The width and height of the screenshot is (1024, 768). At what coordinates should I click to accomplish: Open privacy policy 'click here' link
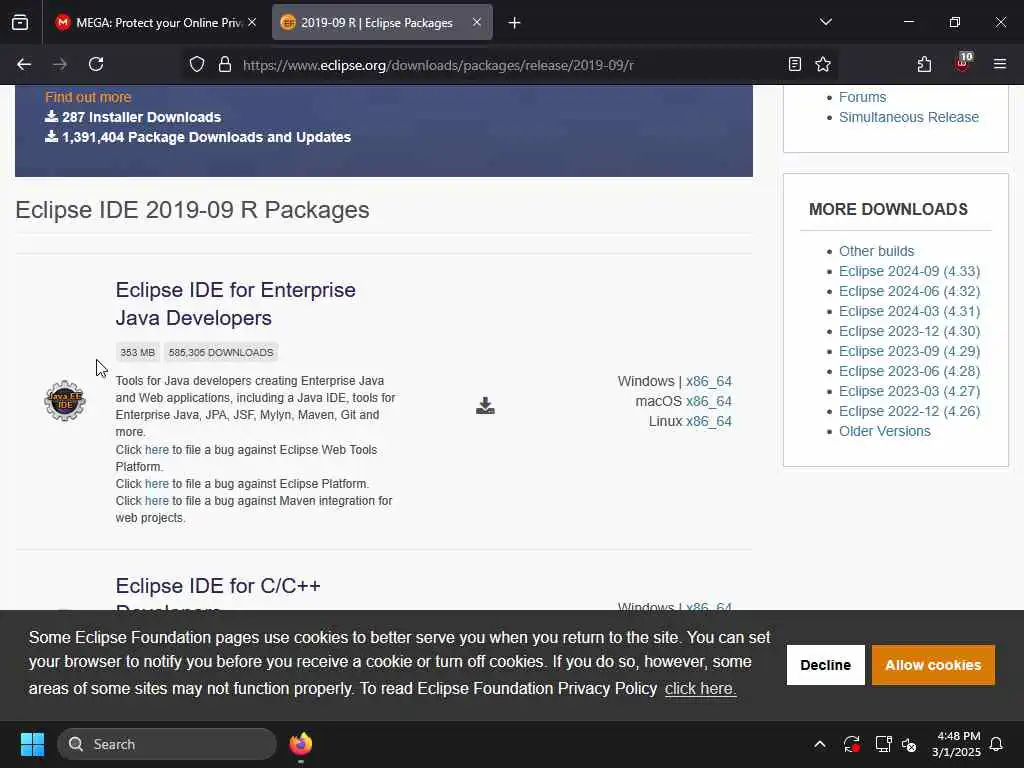pyautogui.click(x=701, y=688)
